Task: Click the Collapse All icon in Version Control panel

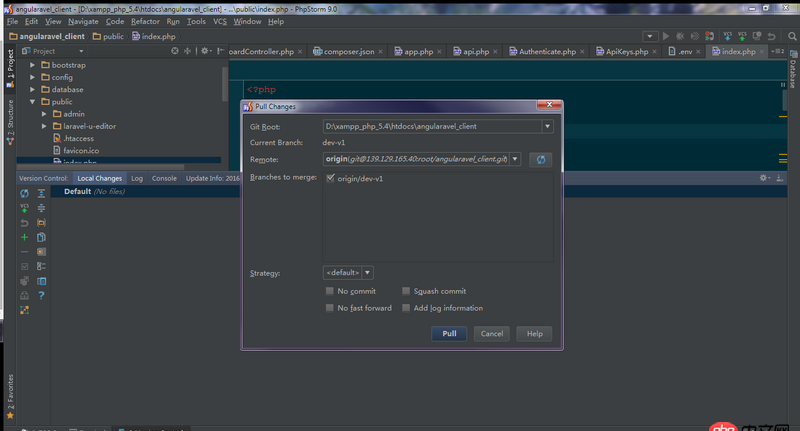Action: (x=41, y=208)
